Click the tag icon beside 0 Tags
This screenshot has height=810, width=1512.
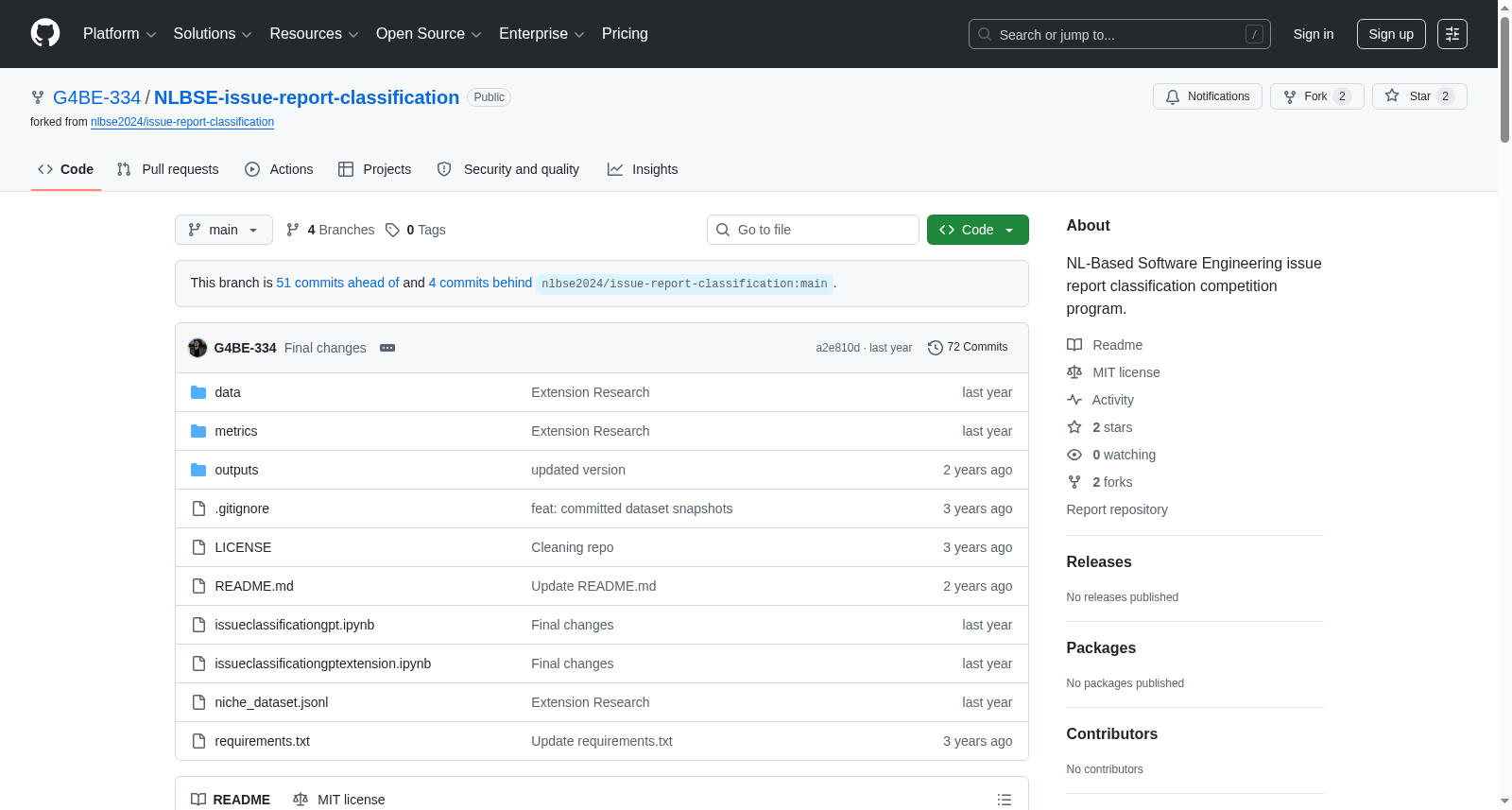(392, 230)
